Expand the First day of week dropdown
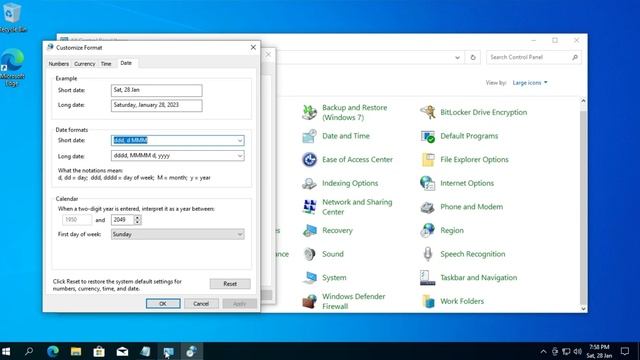 240,234
